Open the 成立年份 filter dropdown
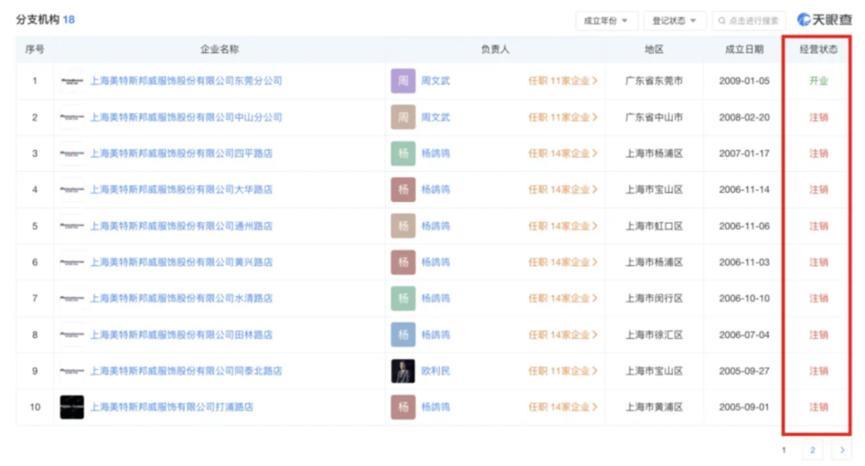 [x=606, y=21]
